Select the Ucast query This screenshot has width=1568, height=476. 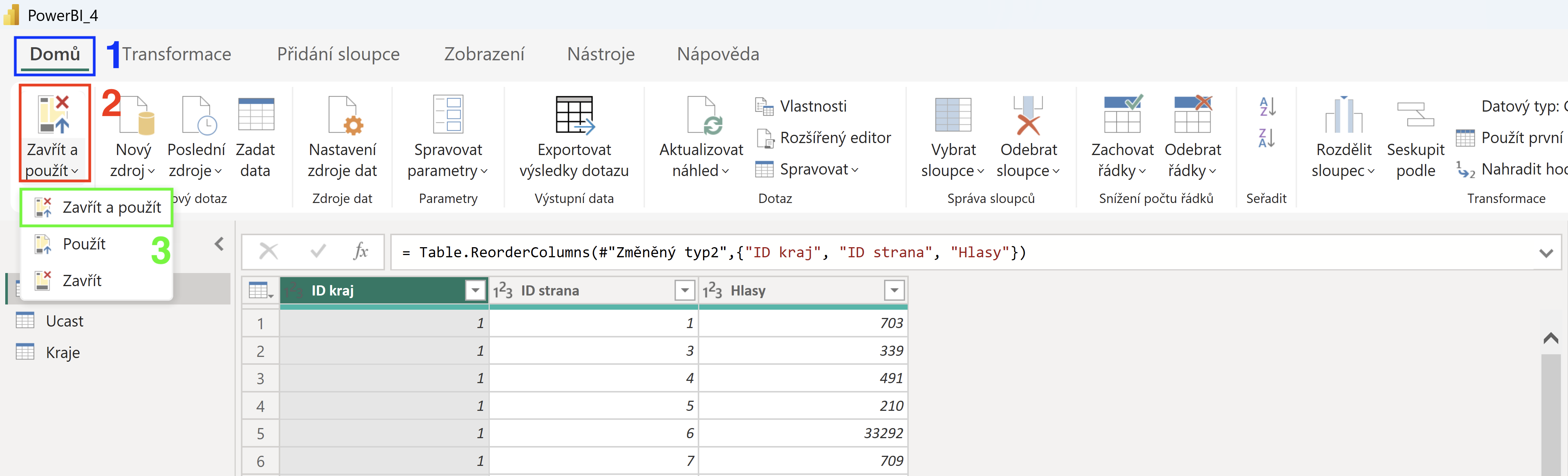[x=64, y=321]
